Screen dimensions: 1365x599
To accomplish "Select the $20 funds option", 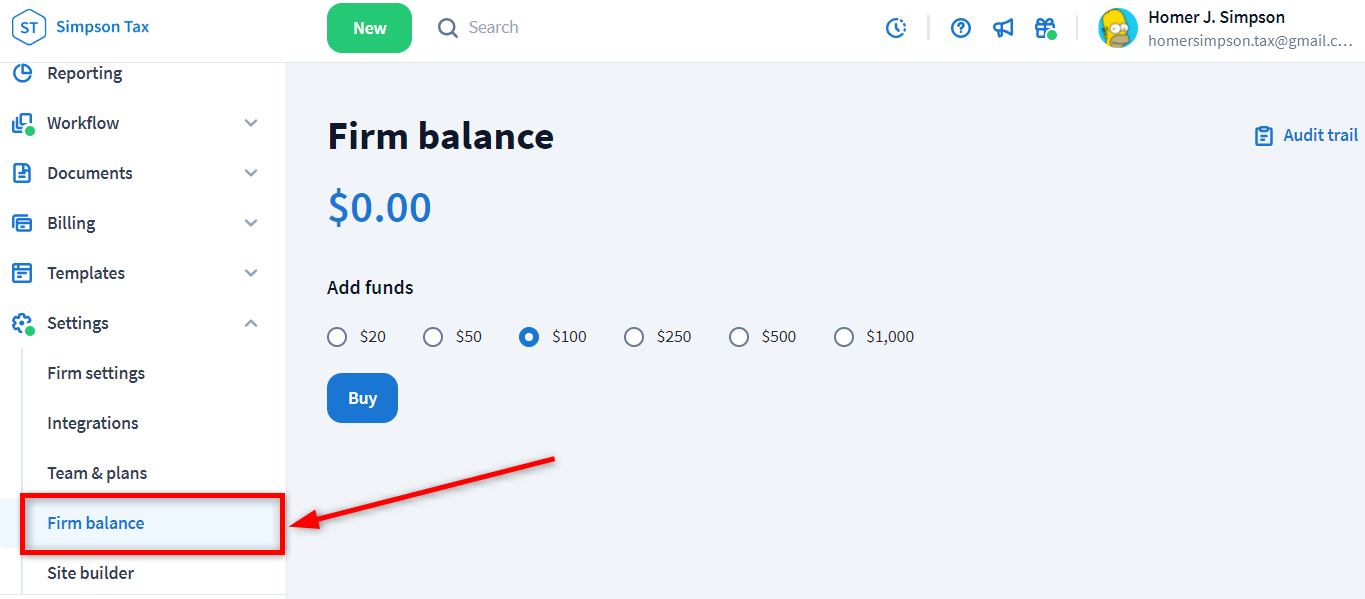I will point(337,337).
